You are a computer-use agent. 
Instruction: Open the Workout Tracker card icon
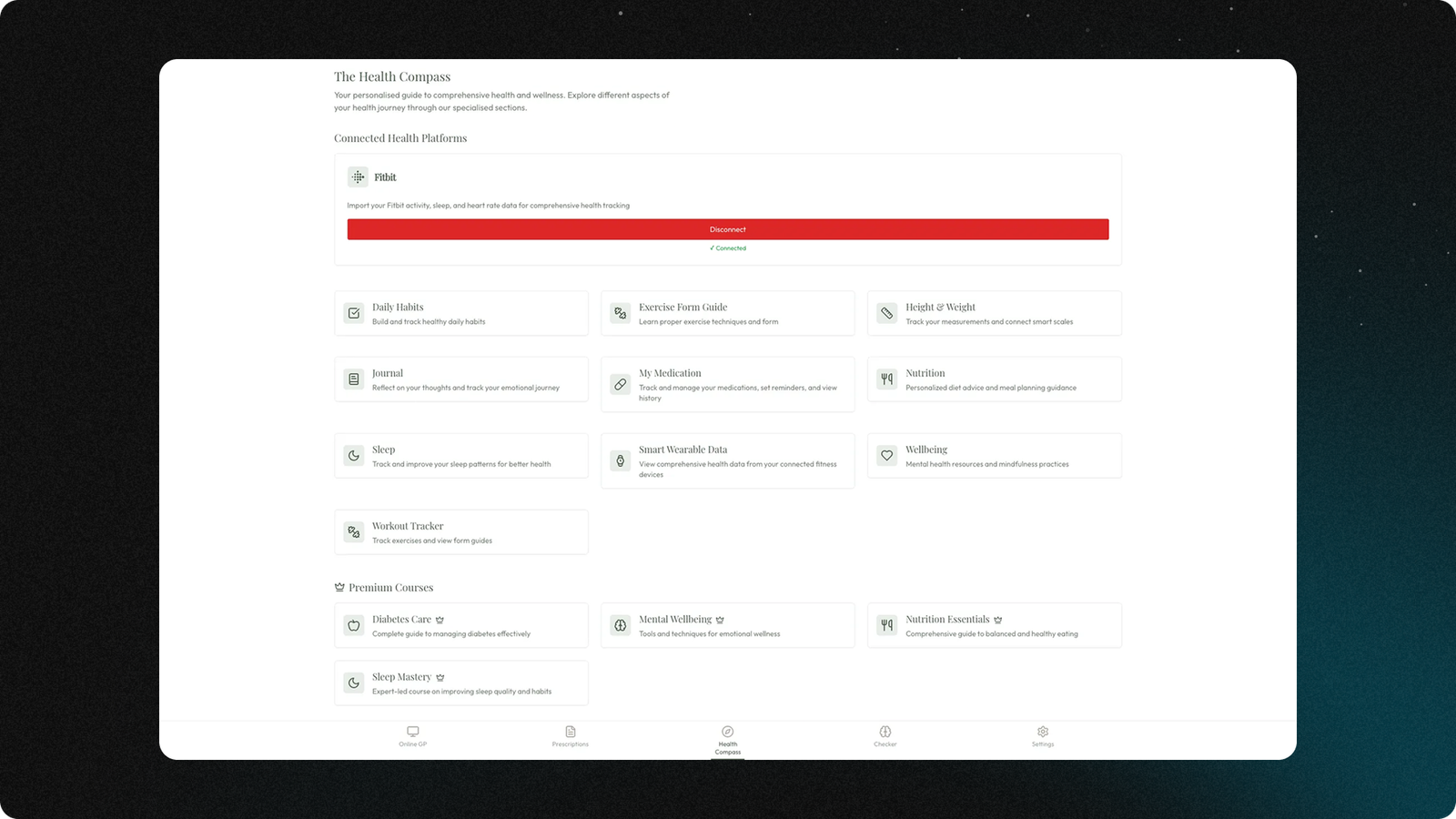click(354, 532)
